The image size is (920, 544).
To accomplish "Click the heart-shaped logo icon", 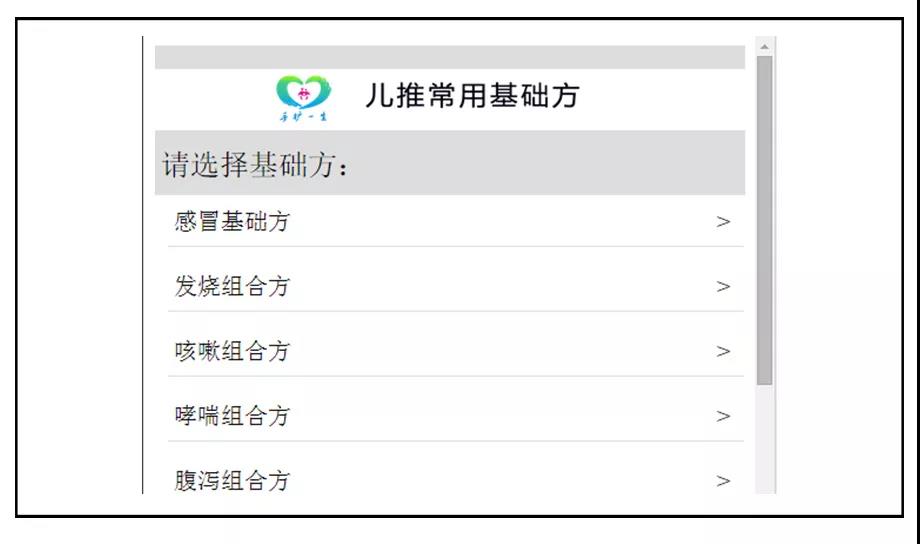I will point(303,92).
